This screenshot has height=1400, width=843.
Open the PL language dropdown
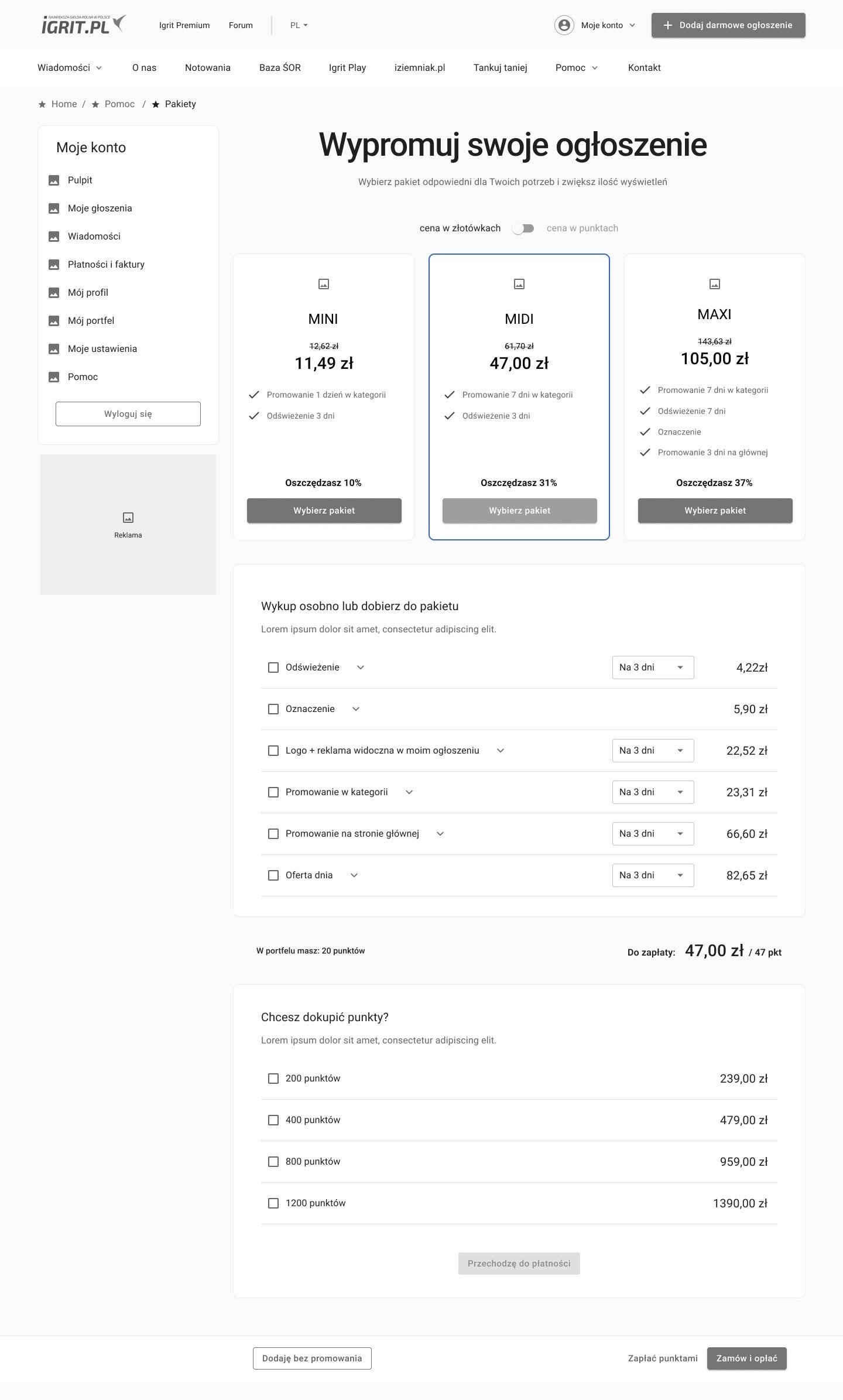(299, 25)
